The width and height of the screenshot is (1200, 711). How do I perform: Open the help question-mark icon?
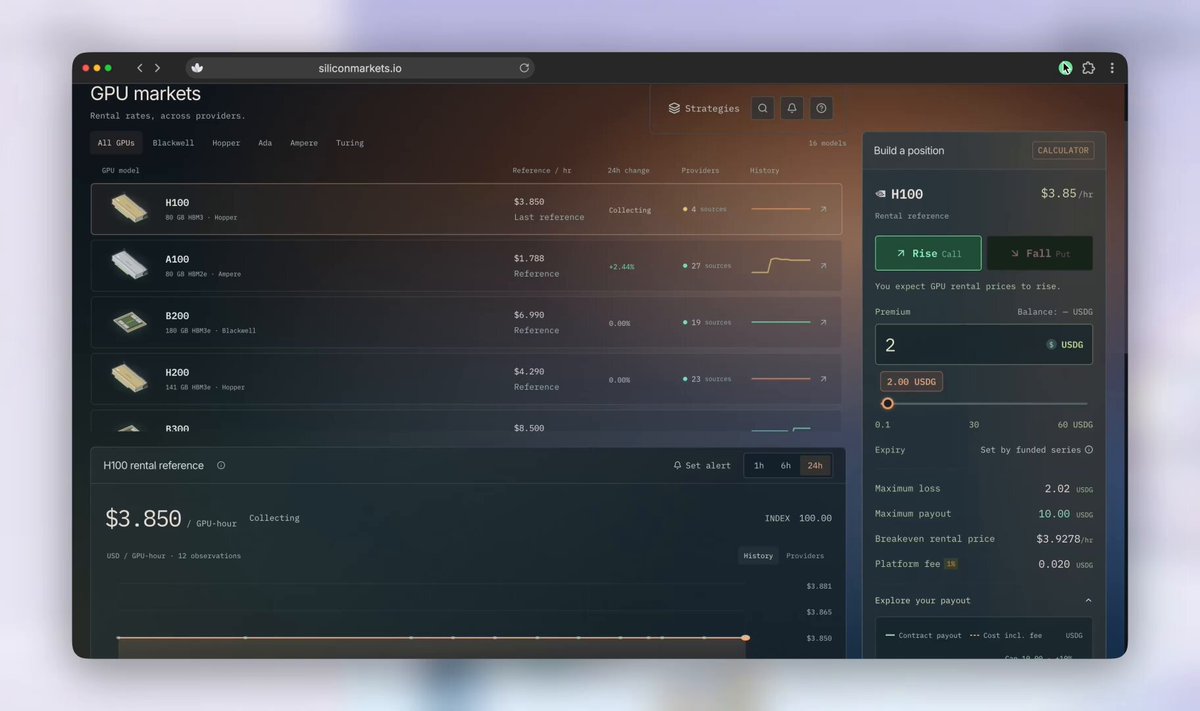822,108
